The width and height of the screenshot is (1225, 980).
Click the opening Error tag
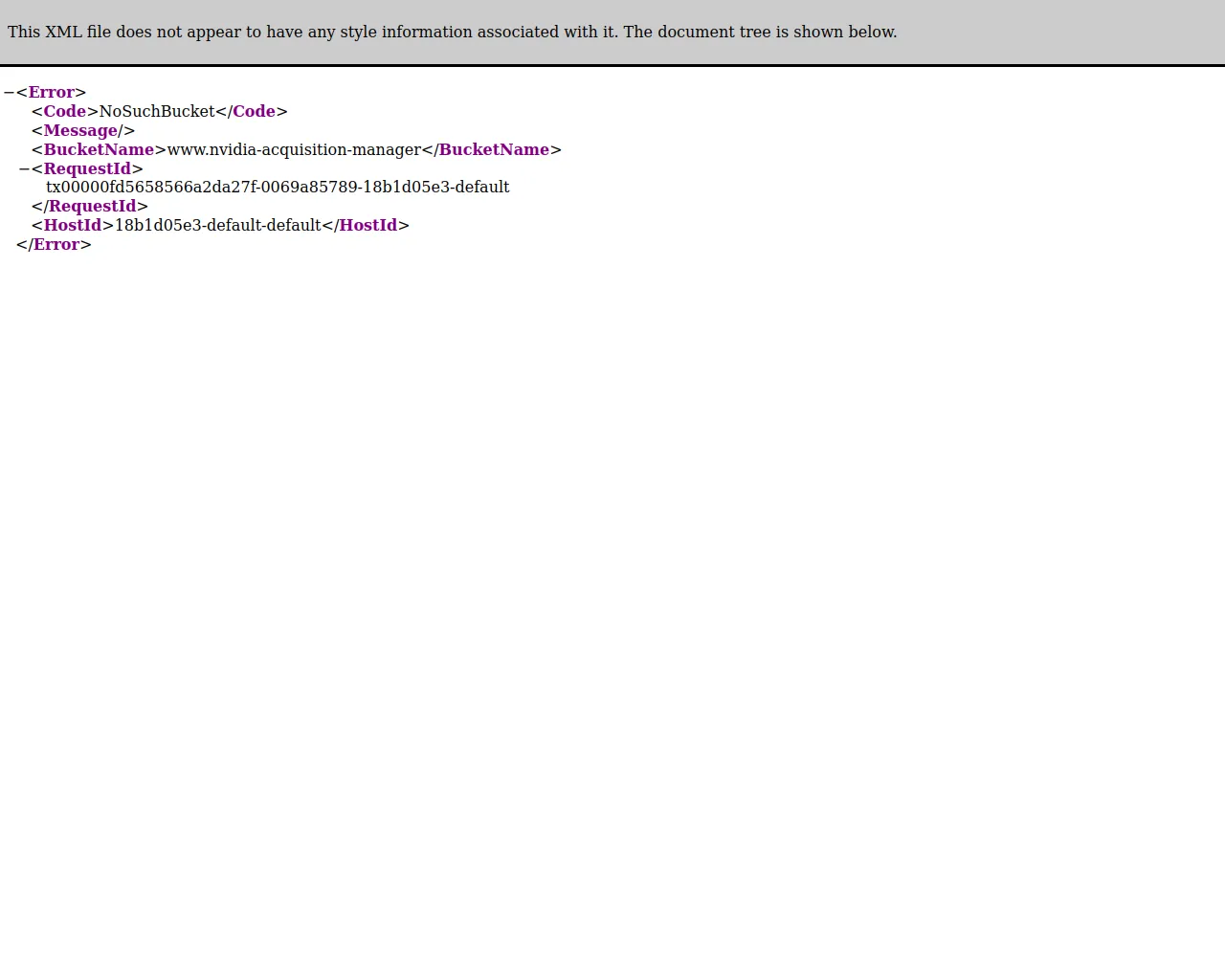(x=52, y=93)
